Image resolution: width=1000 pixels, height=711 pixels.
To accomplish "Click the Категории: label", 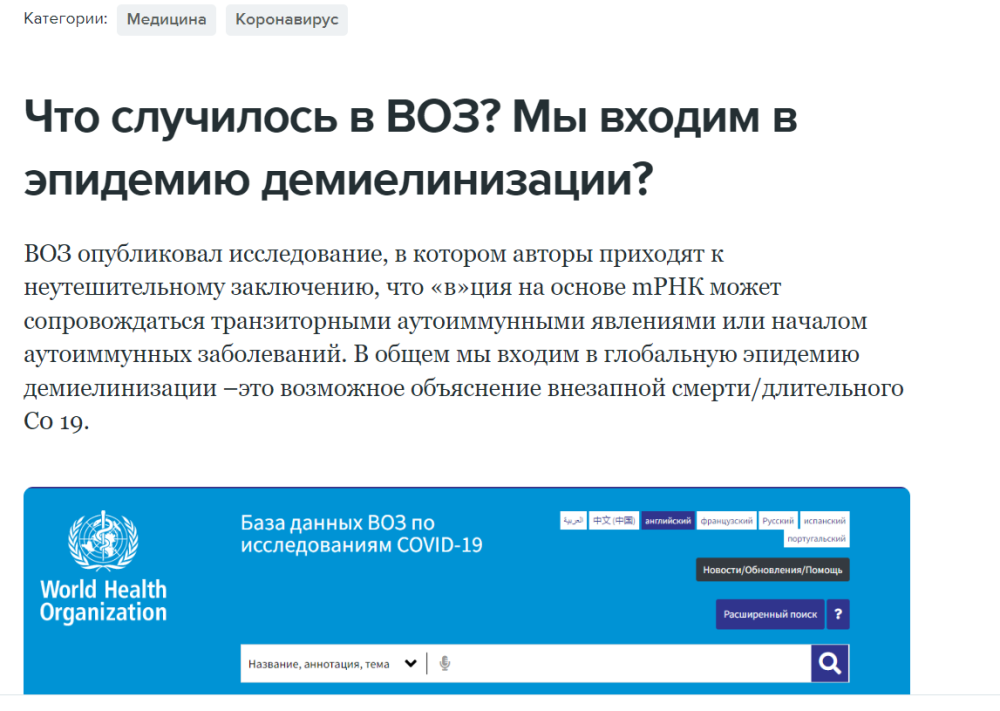I will click(66, 18).
